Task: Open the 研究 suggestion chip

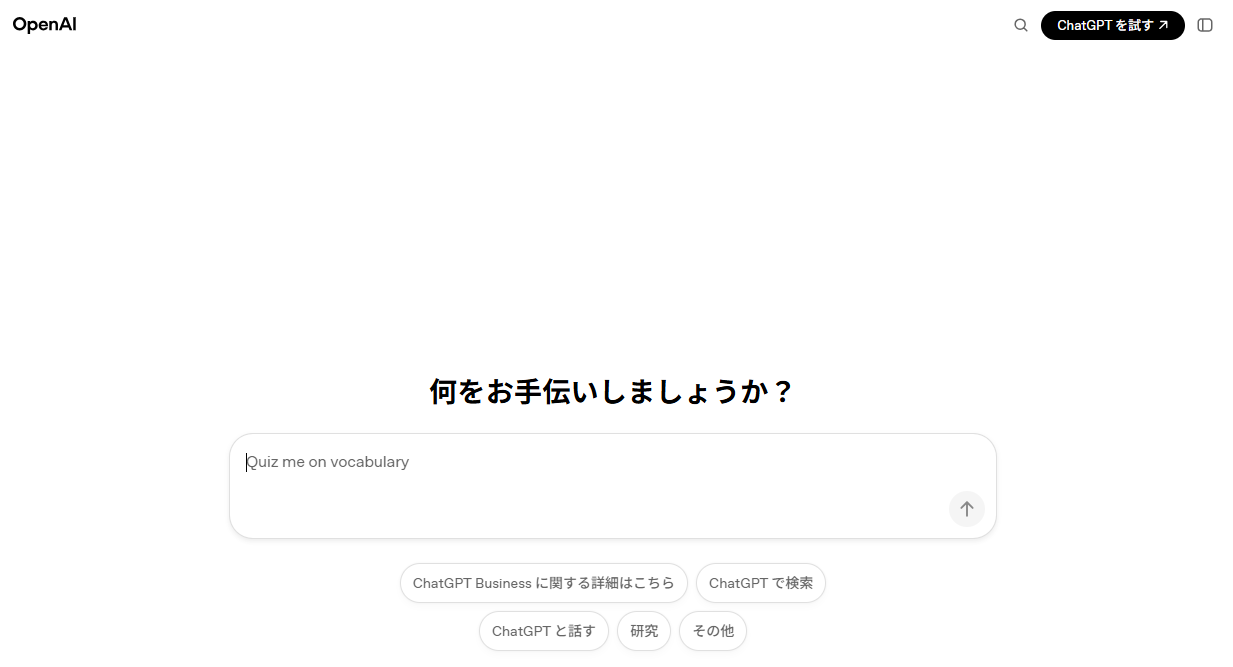Action: (644, 631)
